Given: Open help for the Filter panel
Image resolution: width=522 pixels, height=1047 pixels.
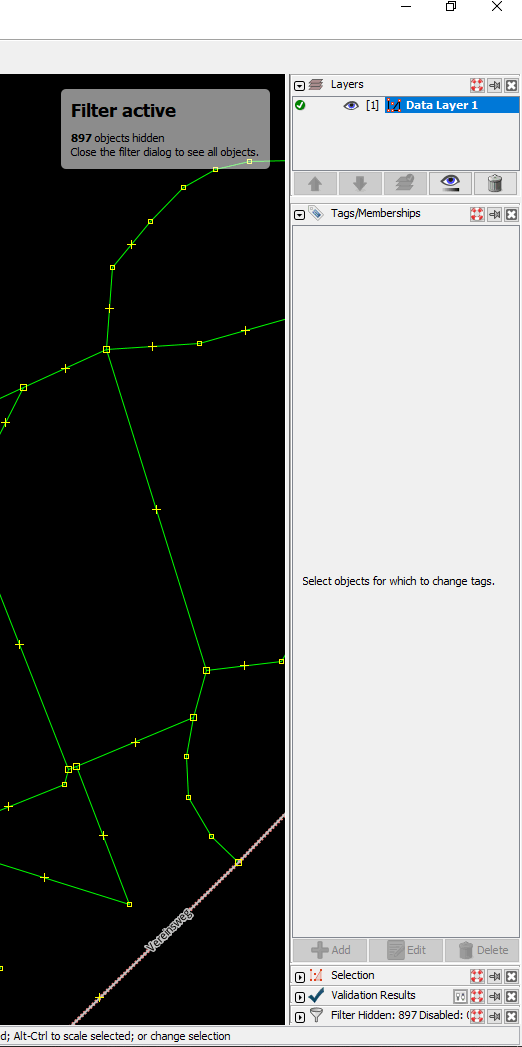Looking at the screenshot, I should click(x=477, y=1016).
